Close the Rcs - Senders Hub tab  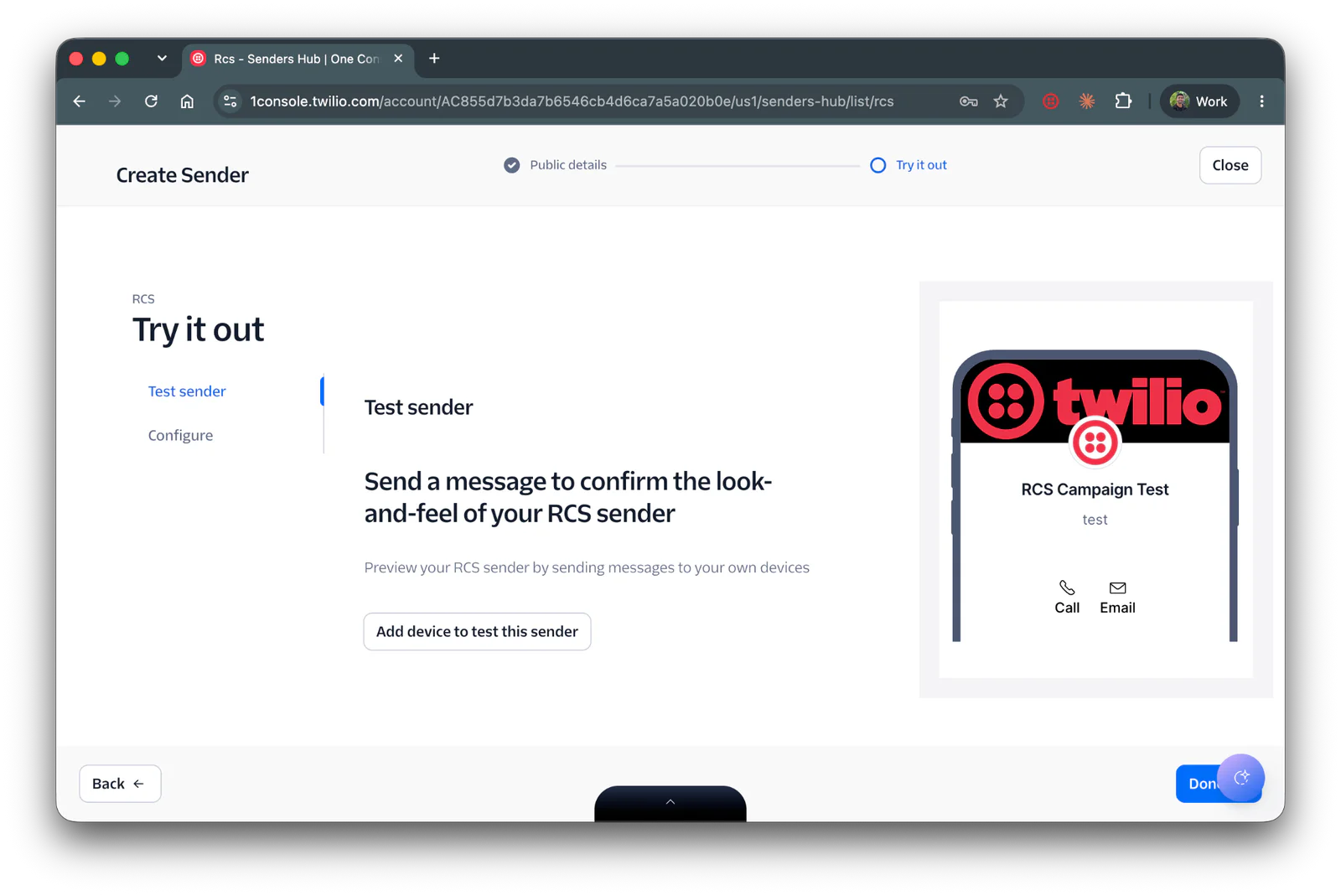pyautogui.click(x=398, y=59)
